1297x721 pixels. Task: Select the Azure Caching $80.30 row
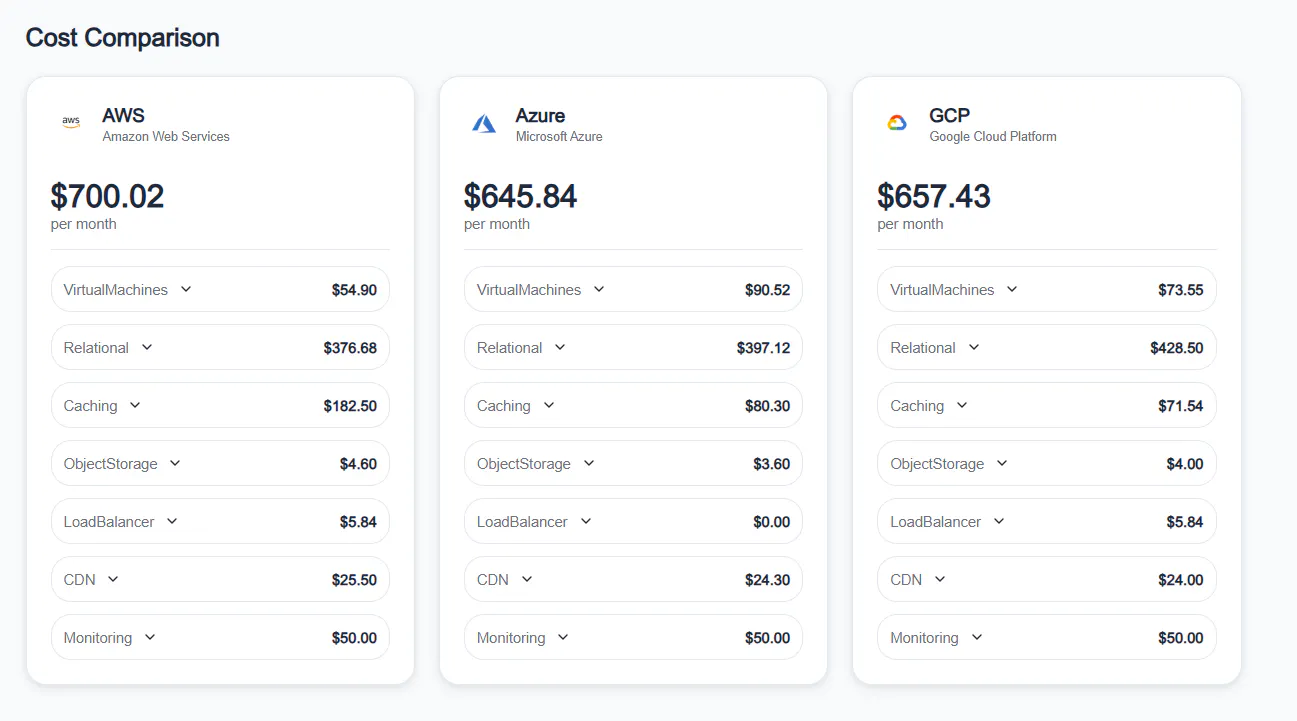click(633, 405)
